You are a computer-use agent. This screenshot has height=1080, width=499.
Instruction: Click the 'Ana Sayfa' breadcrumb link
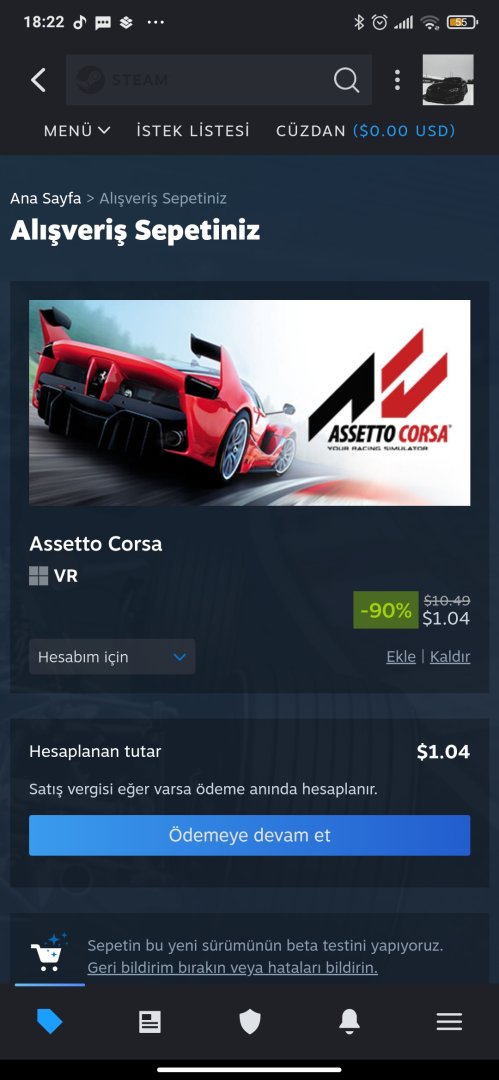pos(45,198)
